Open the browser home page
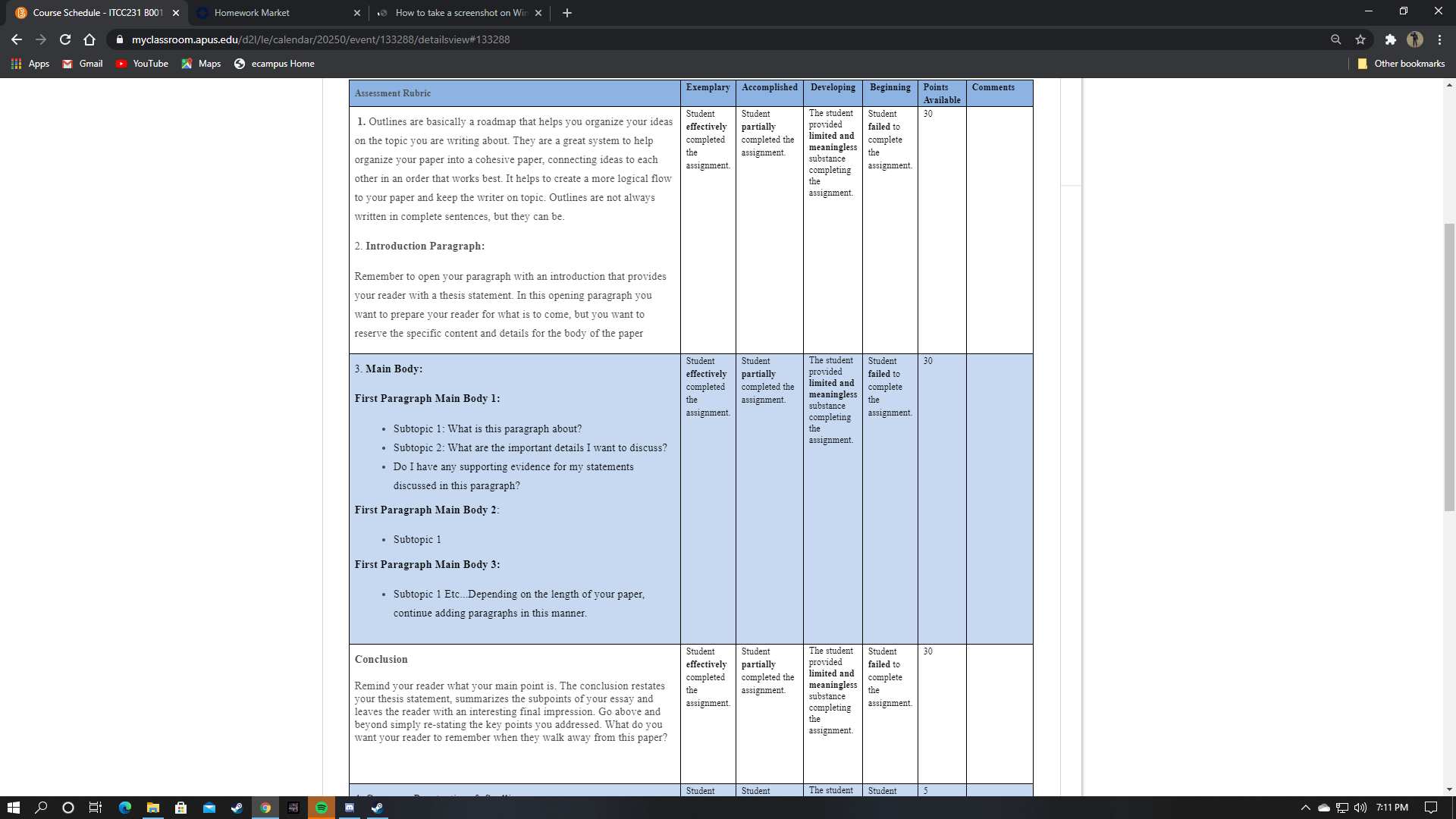Viewport: 1456px width, 819px height. pyautogui.click(x=89, y=39)
